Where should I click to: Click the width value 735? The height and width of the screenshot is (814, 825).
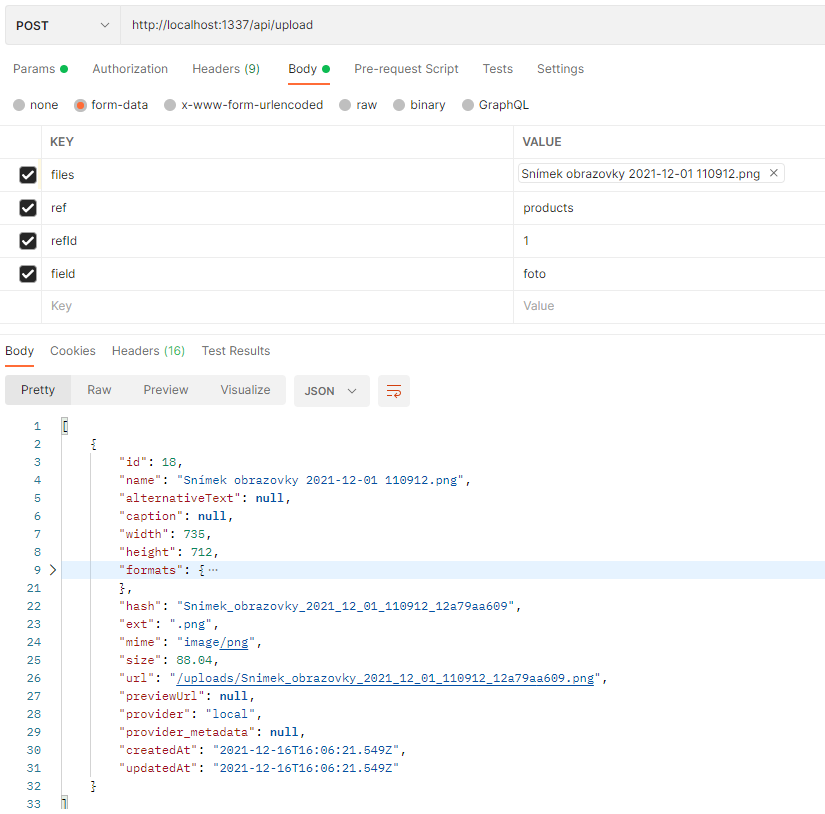tap(194, 534)
